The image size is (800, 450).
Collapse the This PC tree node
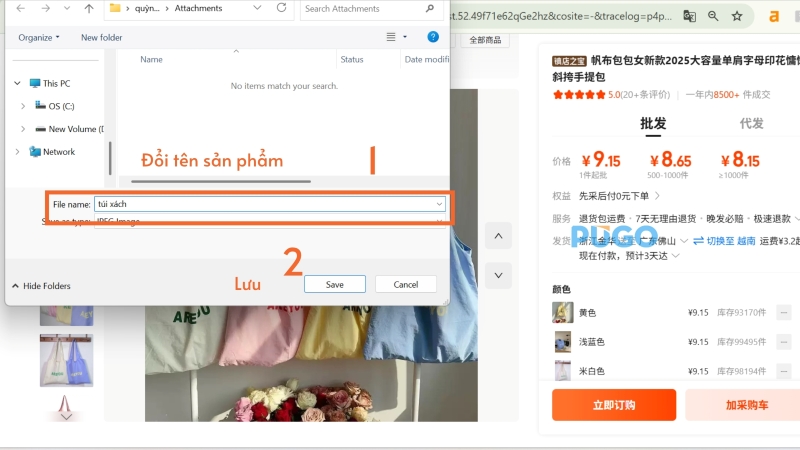coord(17,83)
